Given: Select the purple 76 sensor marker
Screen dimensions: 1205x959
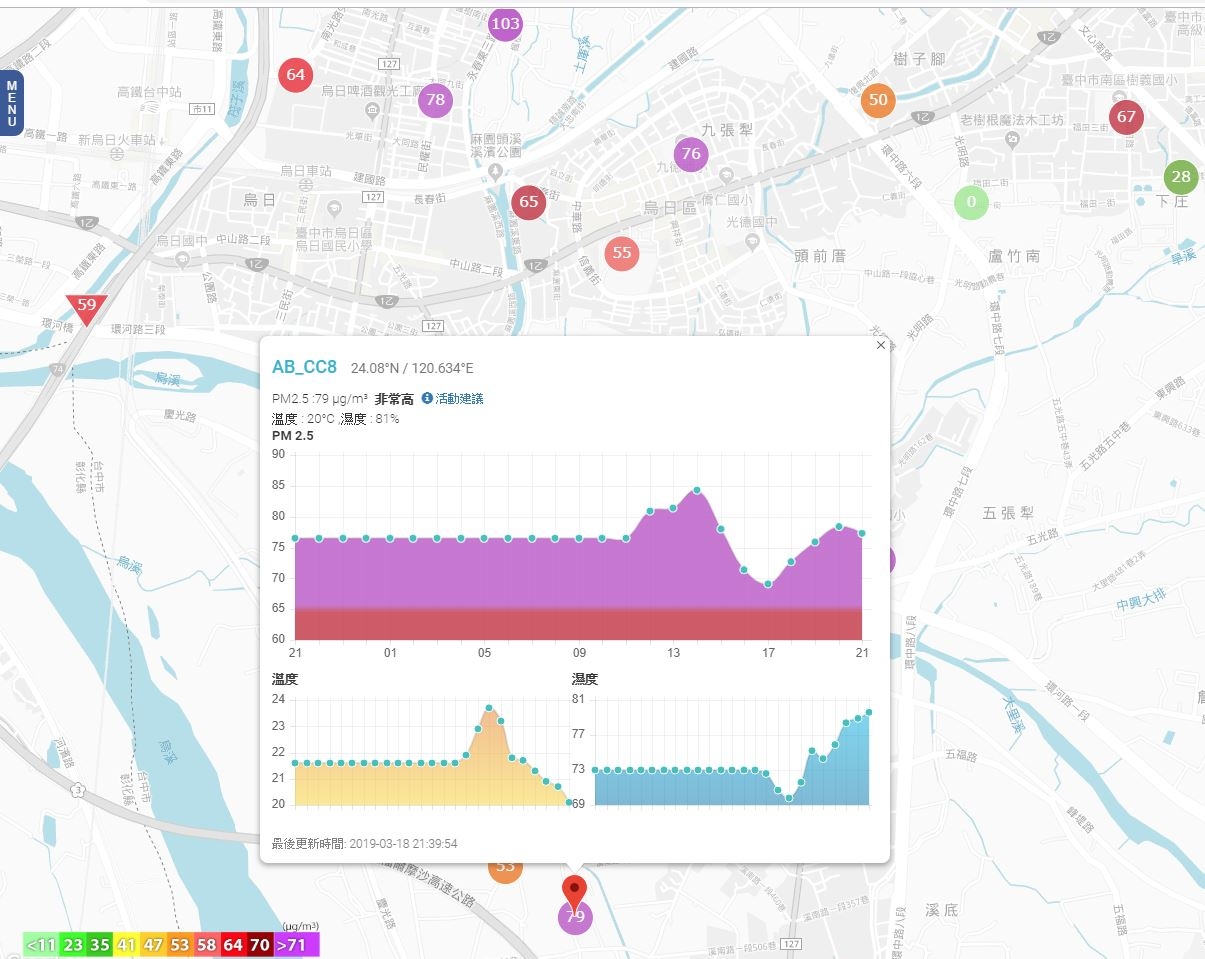Looking at the screenshot, I should (x=690, y=154).
